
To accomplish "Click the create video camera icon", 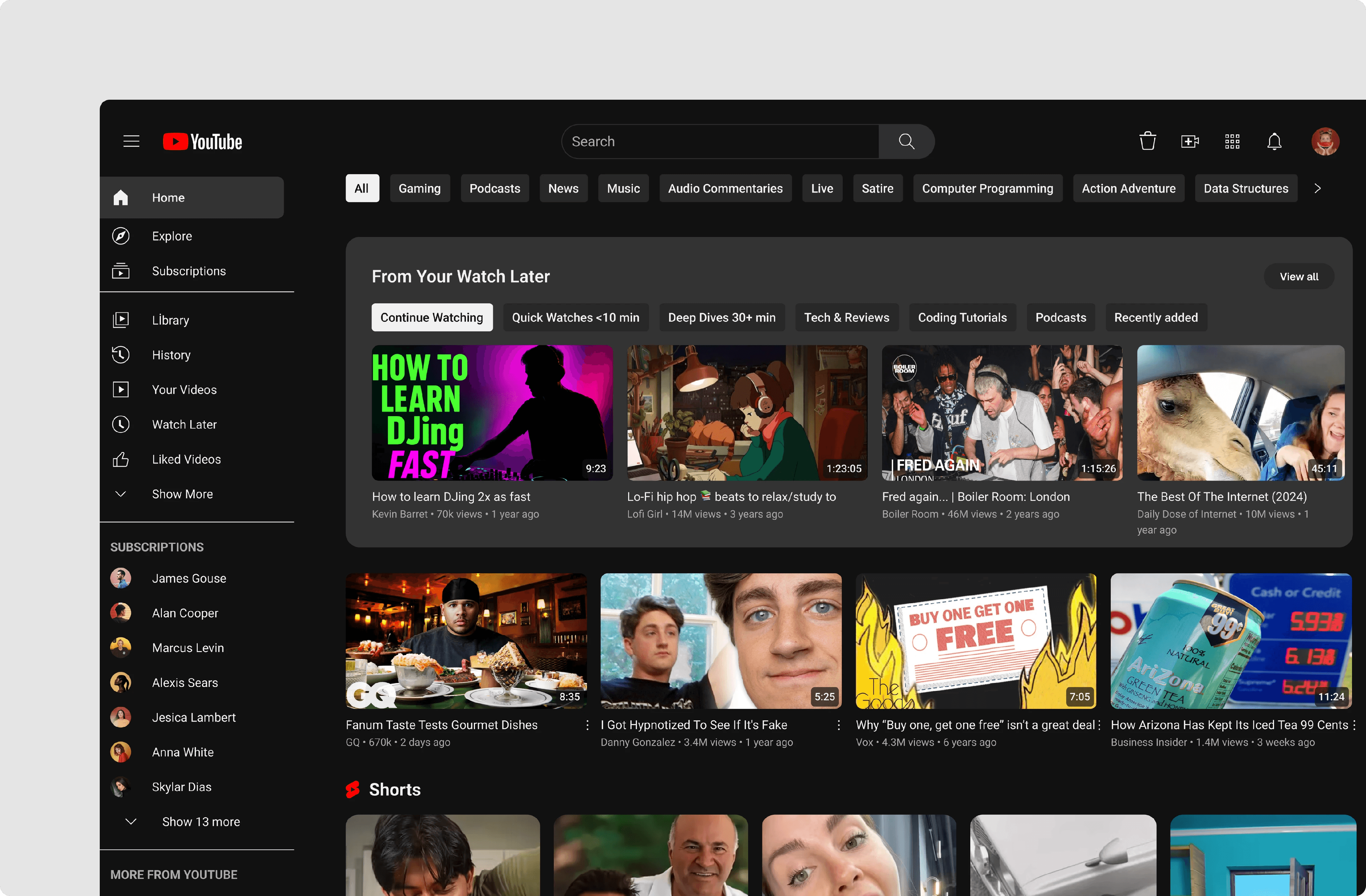I will (1190, 141).
